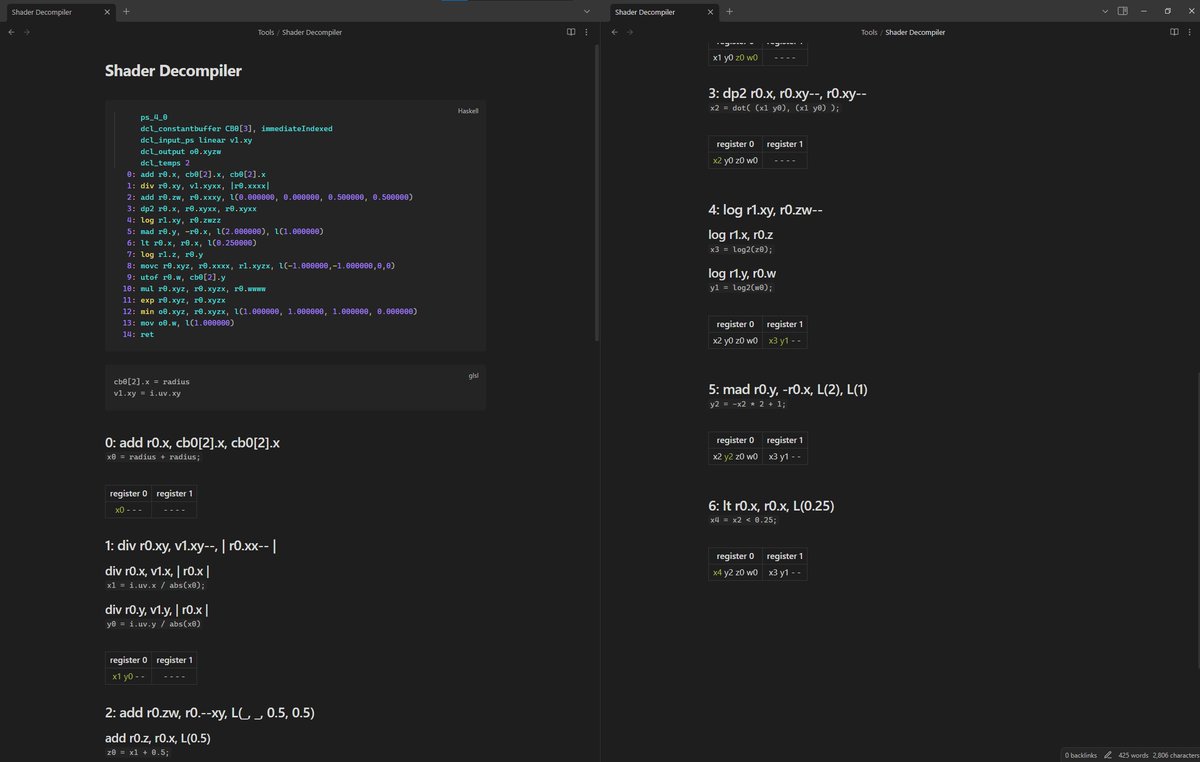Open more options menu in left window
Screen dimensions: 1200x762
click(x=587, y=32)
